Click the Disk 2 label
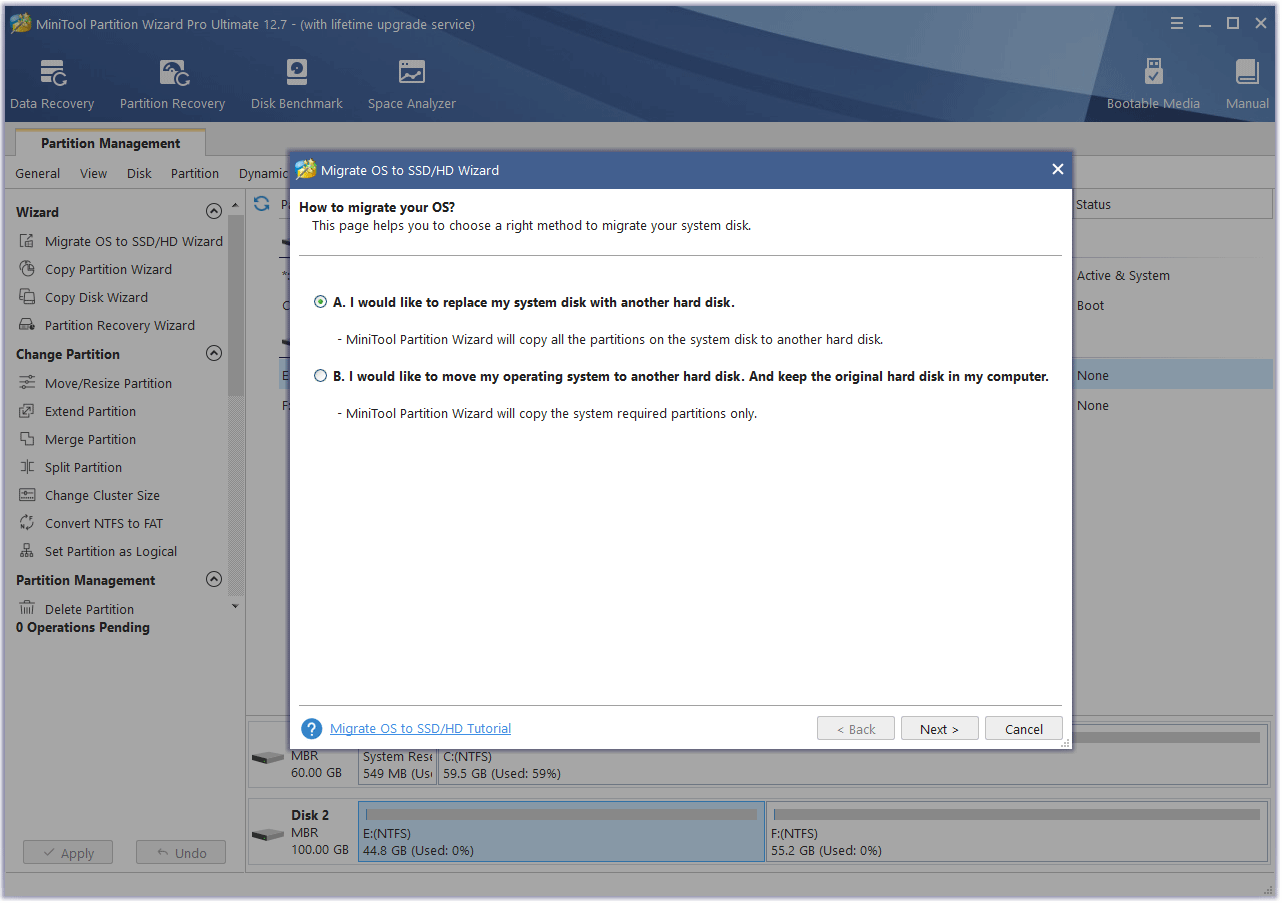The image size is (1282, 903). [x=310, y=815]
